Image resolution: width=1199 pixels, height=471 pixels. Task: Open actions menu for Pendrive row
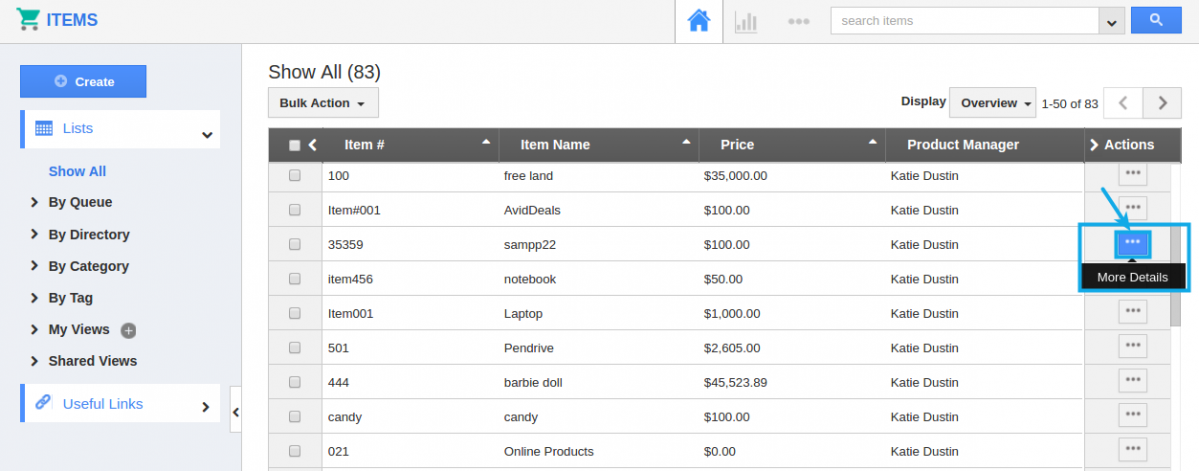click(1132, 346)
